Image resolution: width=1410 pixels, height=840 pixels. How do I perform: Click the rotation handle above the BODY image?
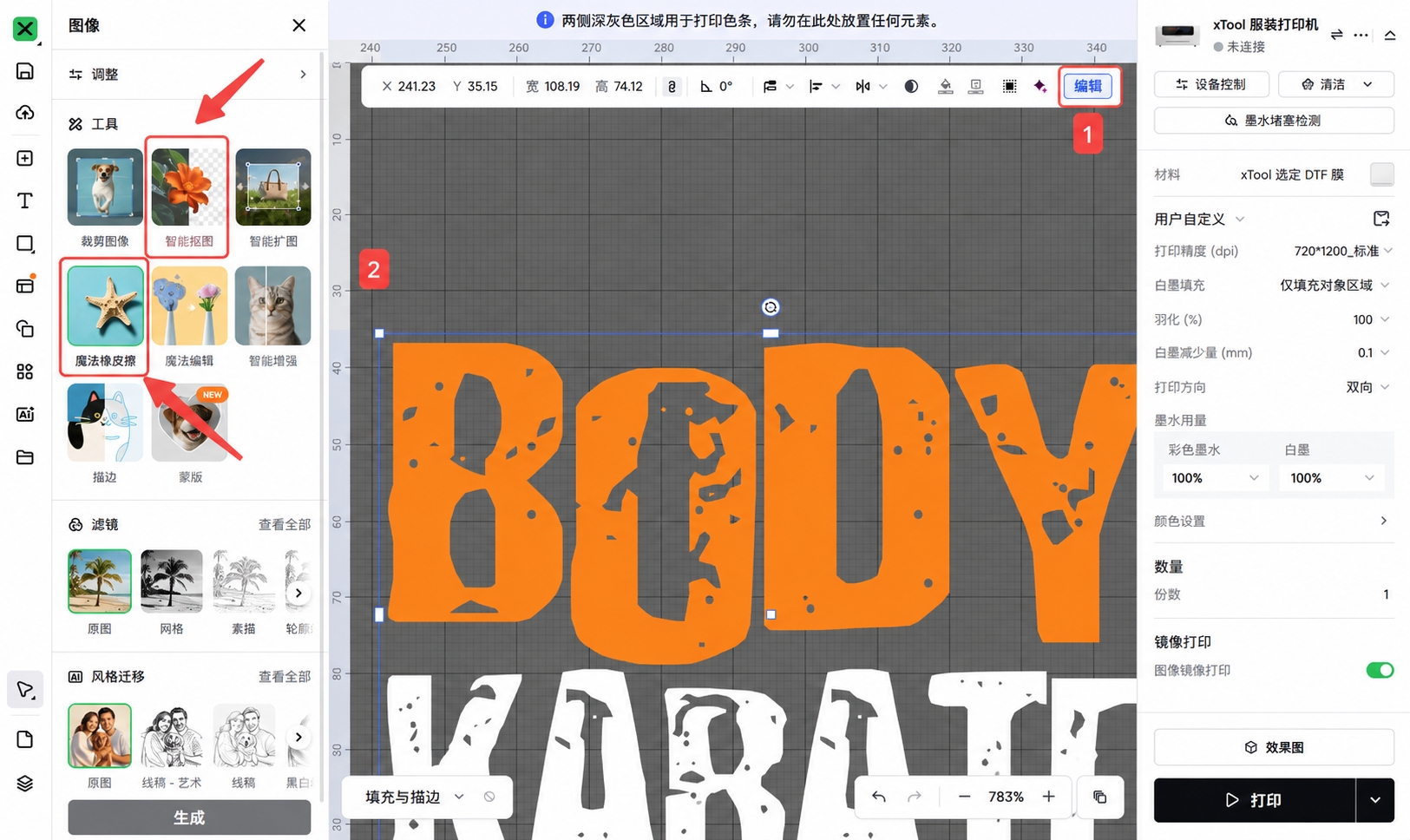[x=771, y=307]
